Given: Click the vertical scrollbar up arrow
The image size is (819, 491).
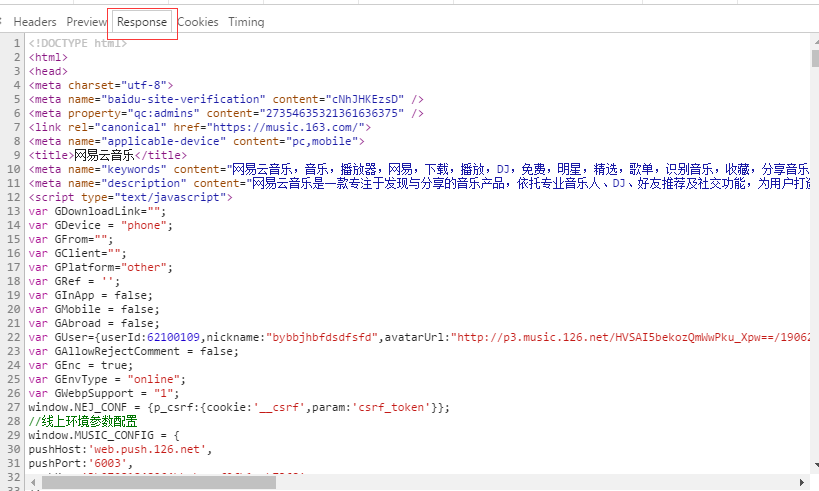Looking at the screenshot, I should click(815, 41).
